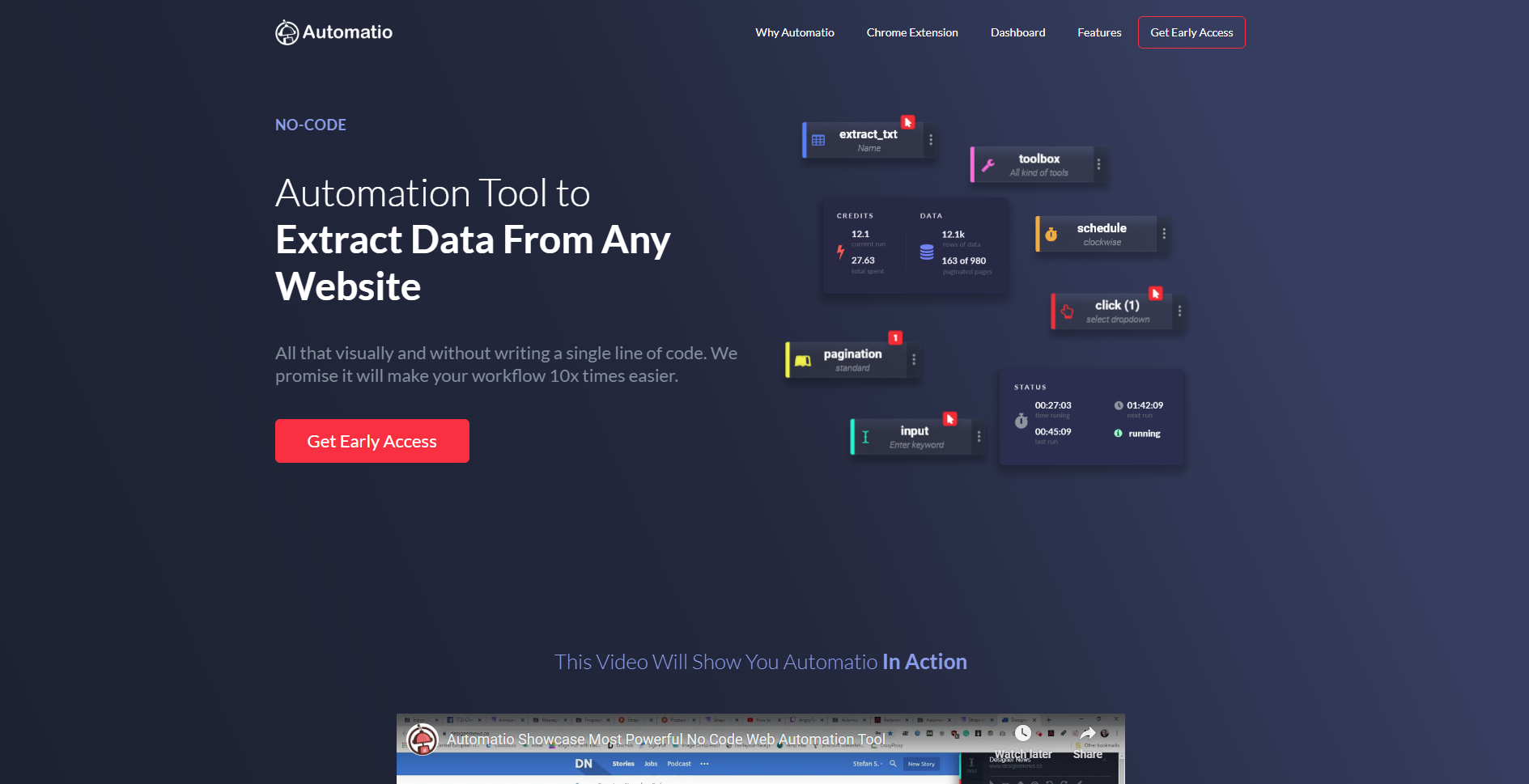Screen dimensions: 1529x784
Task: Open extract_txt card three-dot menu
Action: [931, 140]
